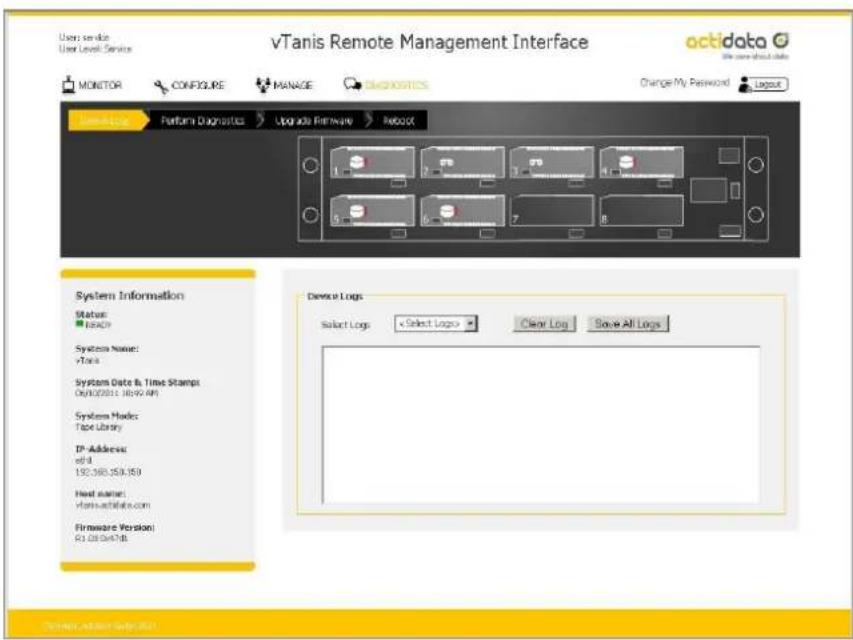Viewport: 853px width, 640px height.
Task: Select empty slot 8 in the library graphic
Action: [641, 210]
